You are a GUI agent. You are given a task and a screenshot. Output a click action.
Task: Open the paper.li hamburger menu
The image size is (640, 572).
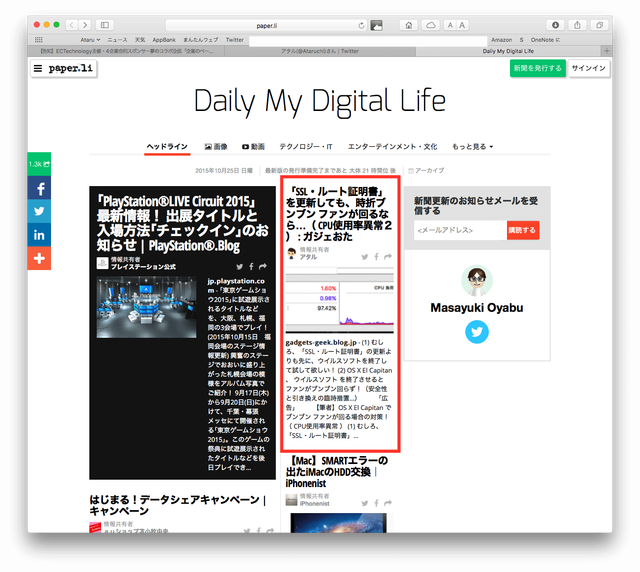click(38, 68)
